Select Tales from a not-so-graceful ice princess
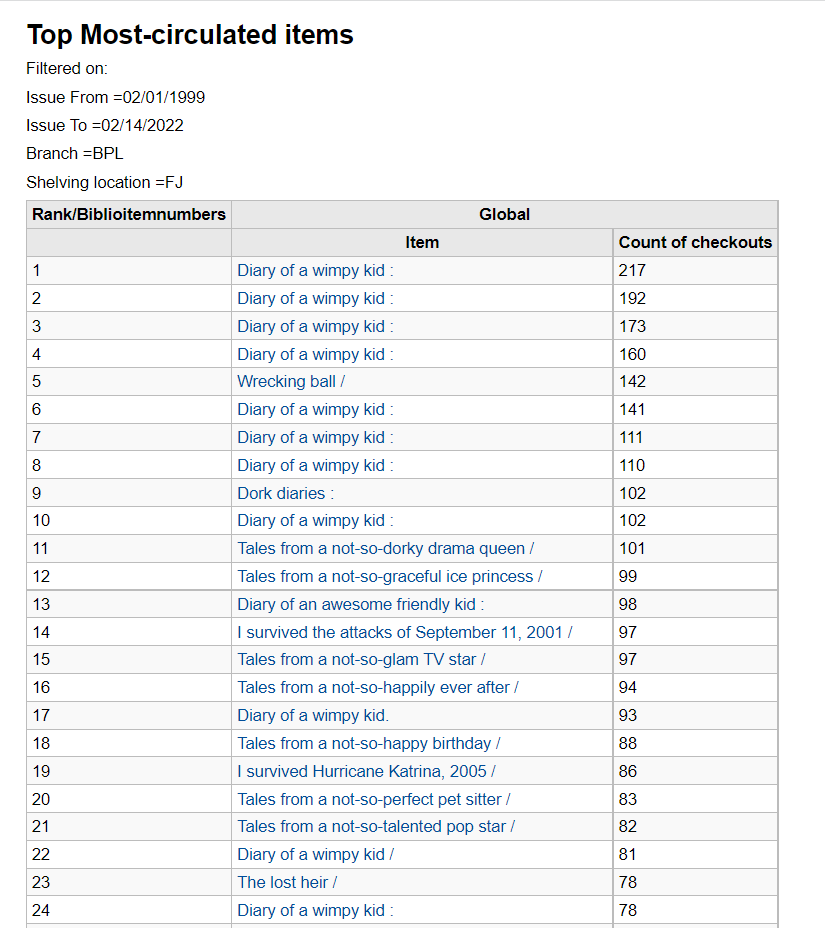Image resolution: width=825 pixels, height=928 pixels. coord(389,576)
